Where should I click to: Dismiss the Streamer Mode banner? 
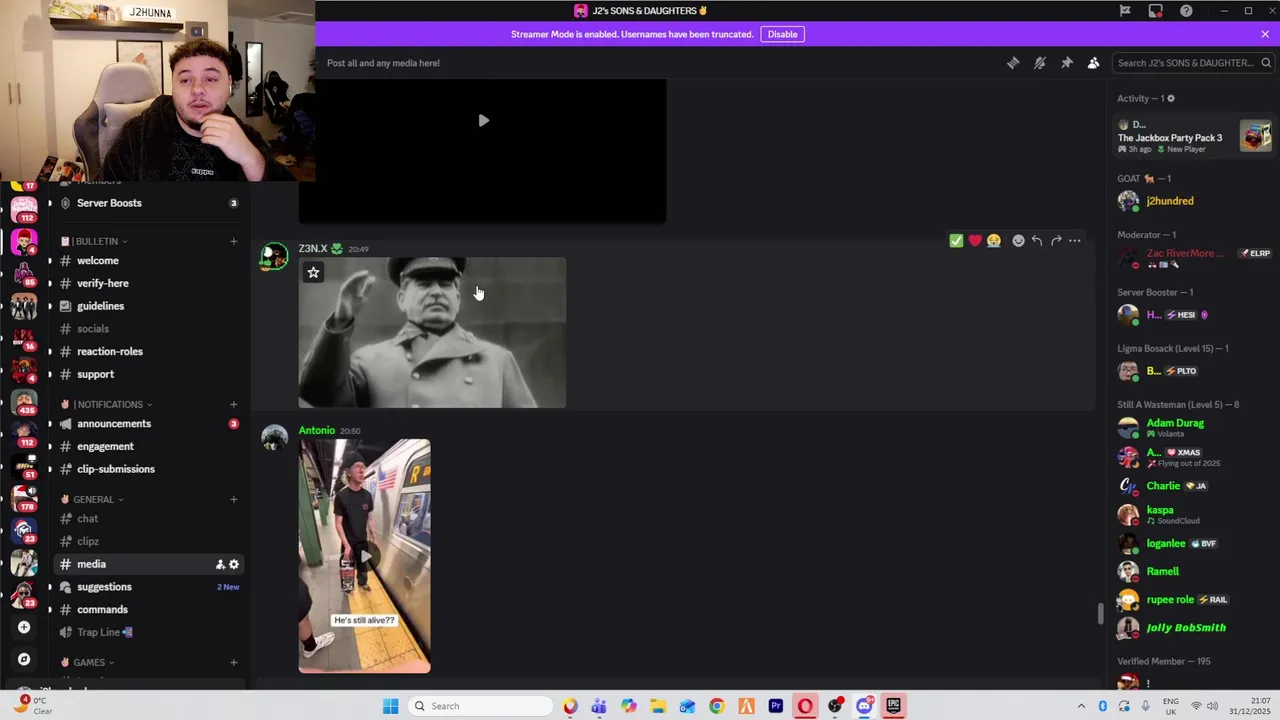pos(1265,34)
